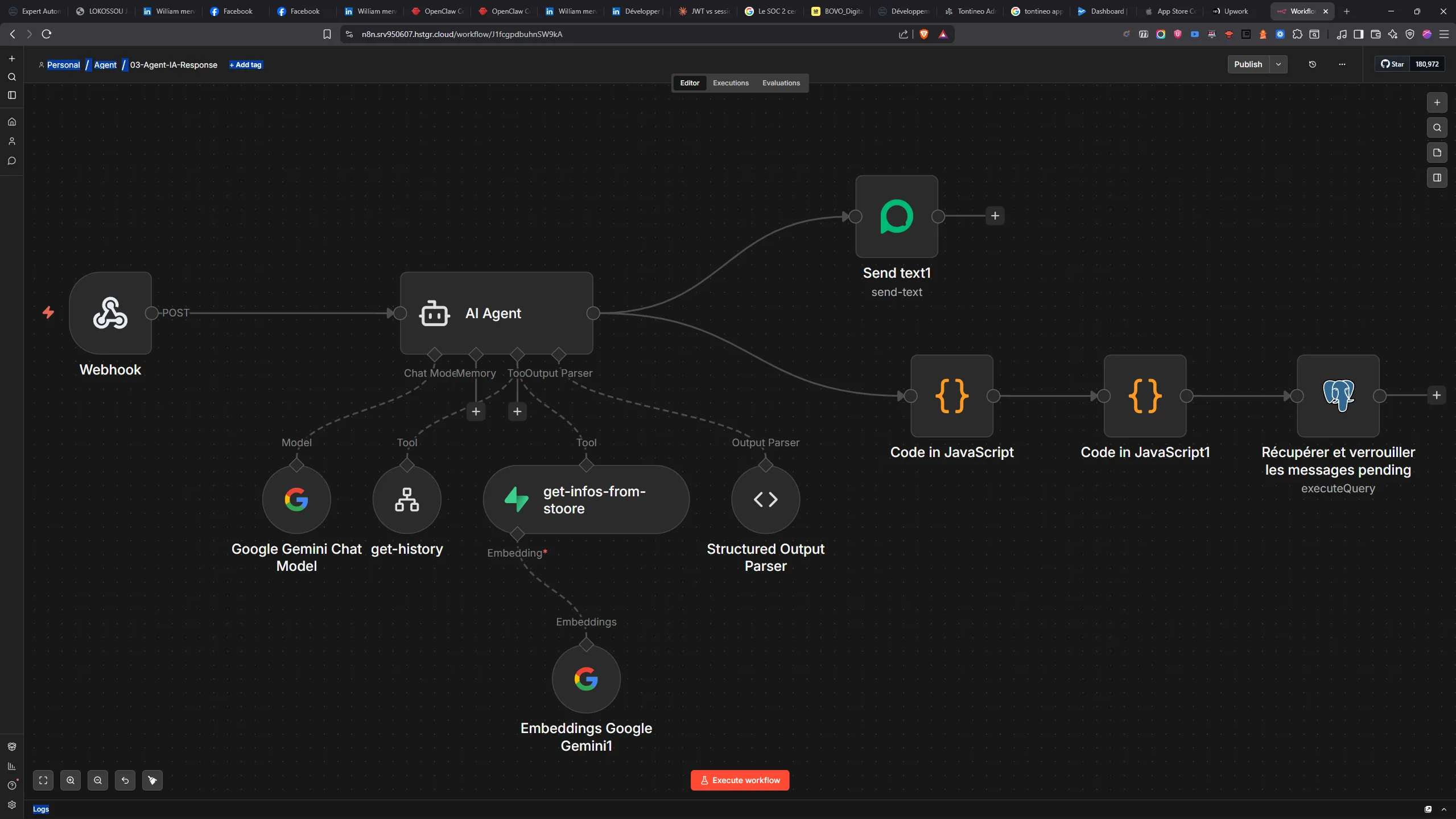Switch to the Evaluations tab

coord(781,83)
